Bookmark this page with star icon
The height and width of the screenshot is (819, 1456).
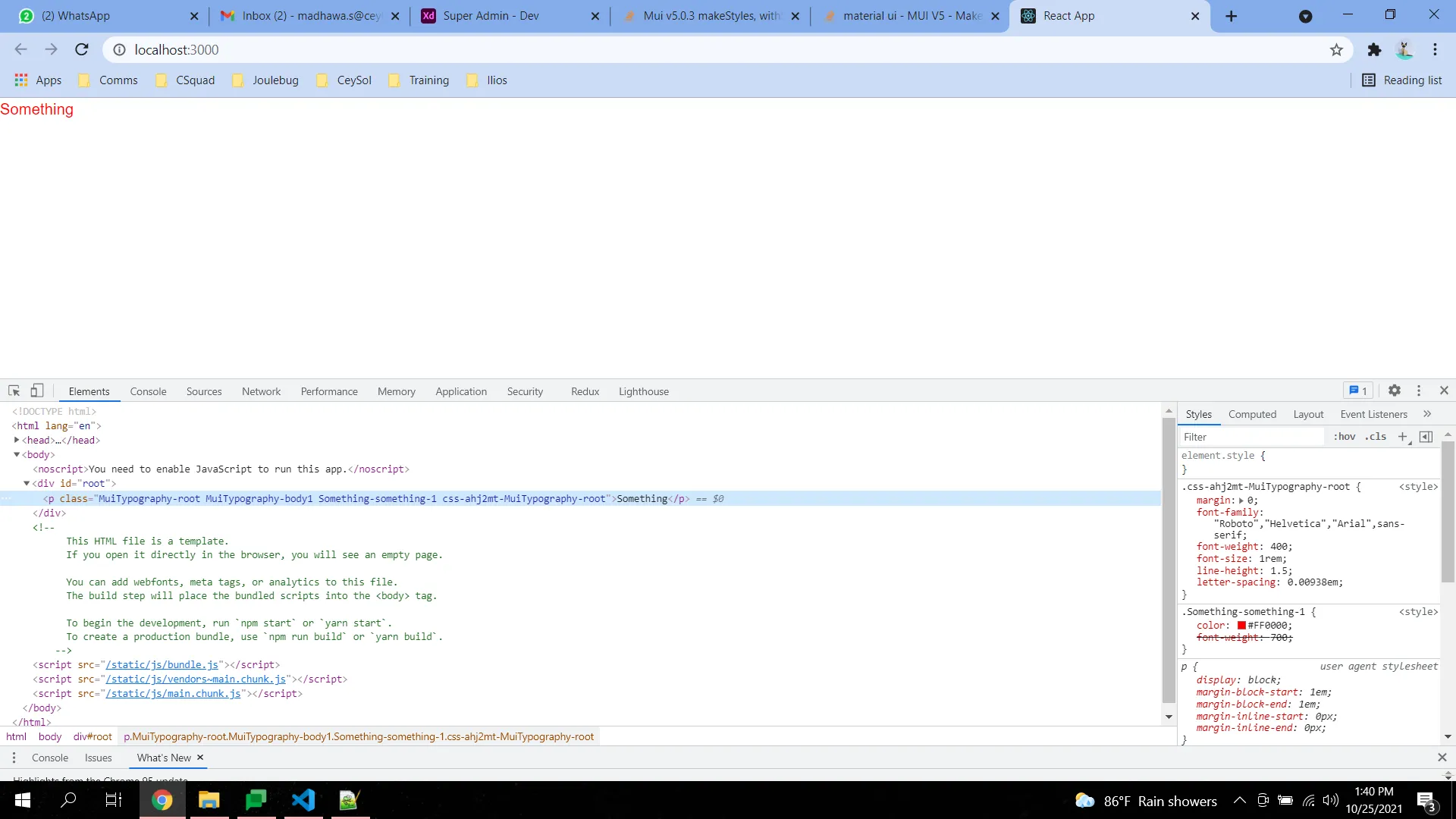(1336, 50)
